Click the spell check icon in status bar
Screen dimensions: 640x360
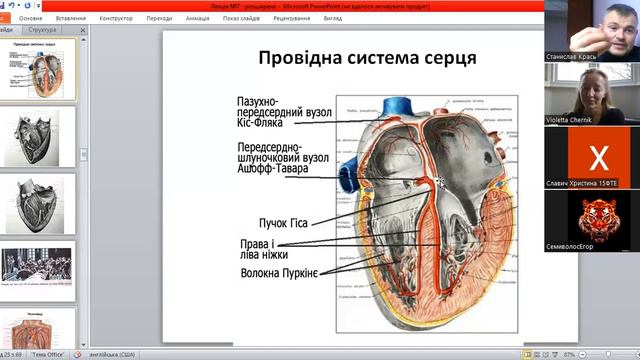[78, 355]
